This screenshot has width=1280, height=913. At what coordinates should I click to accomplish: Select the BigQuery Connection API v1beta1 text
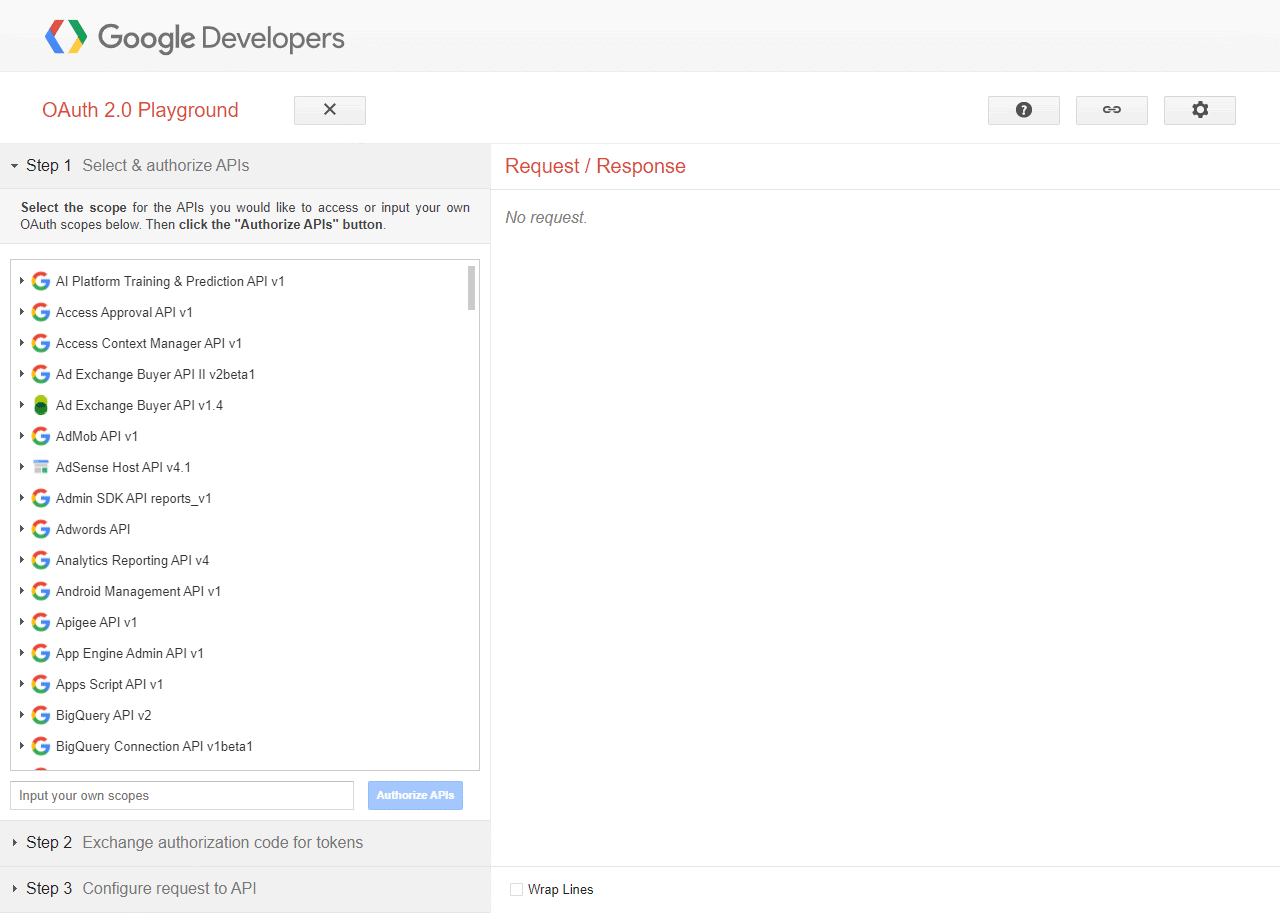tap(154, 746)
